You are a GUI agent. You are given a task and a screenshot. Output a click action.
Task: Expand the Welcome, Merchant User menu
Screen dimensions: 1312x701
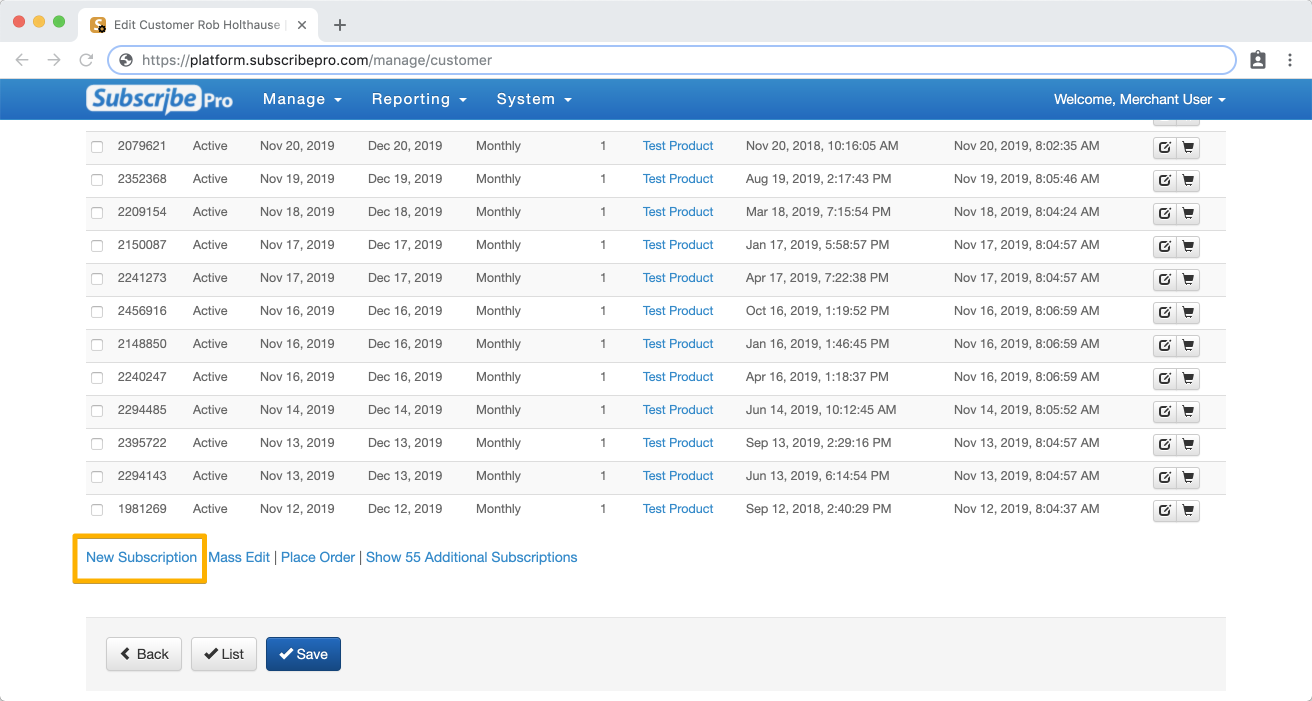(1140, 99)
